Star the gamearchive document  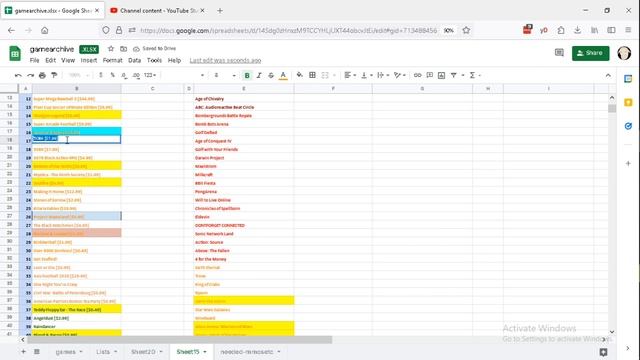(x=111, y=49)
